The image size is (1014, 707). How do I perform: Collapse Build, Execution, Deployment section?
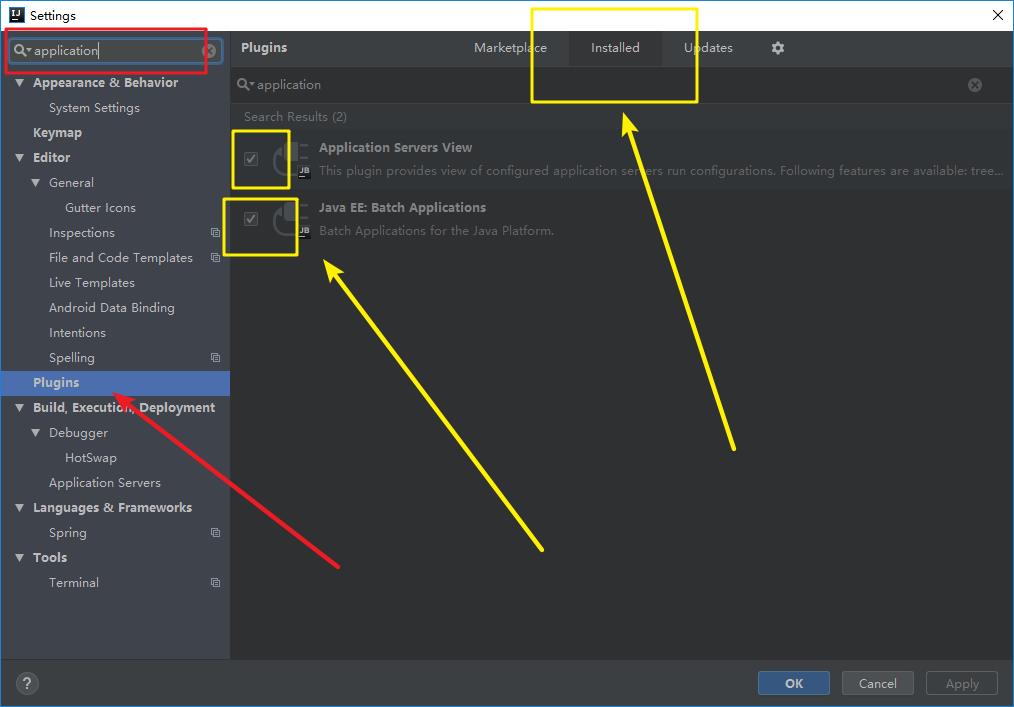pyautogui.click(x=19, y=408)
